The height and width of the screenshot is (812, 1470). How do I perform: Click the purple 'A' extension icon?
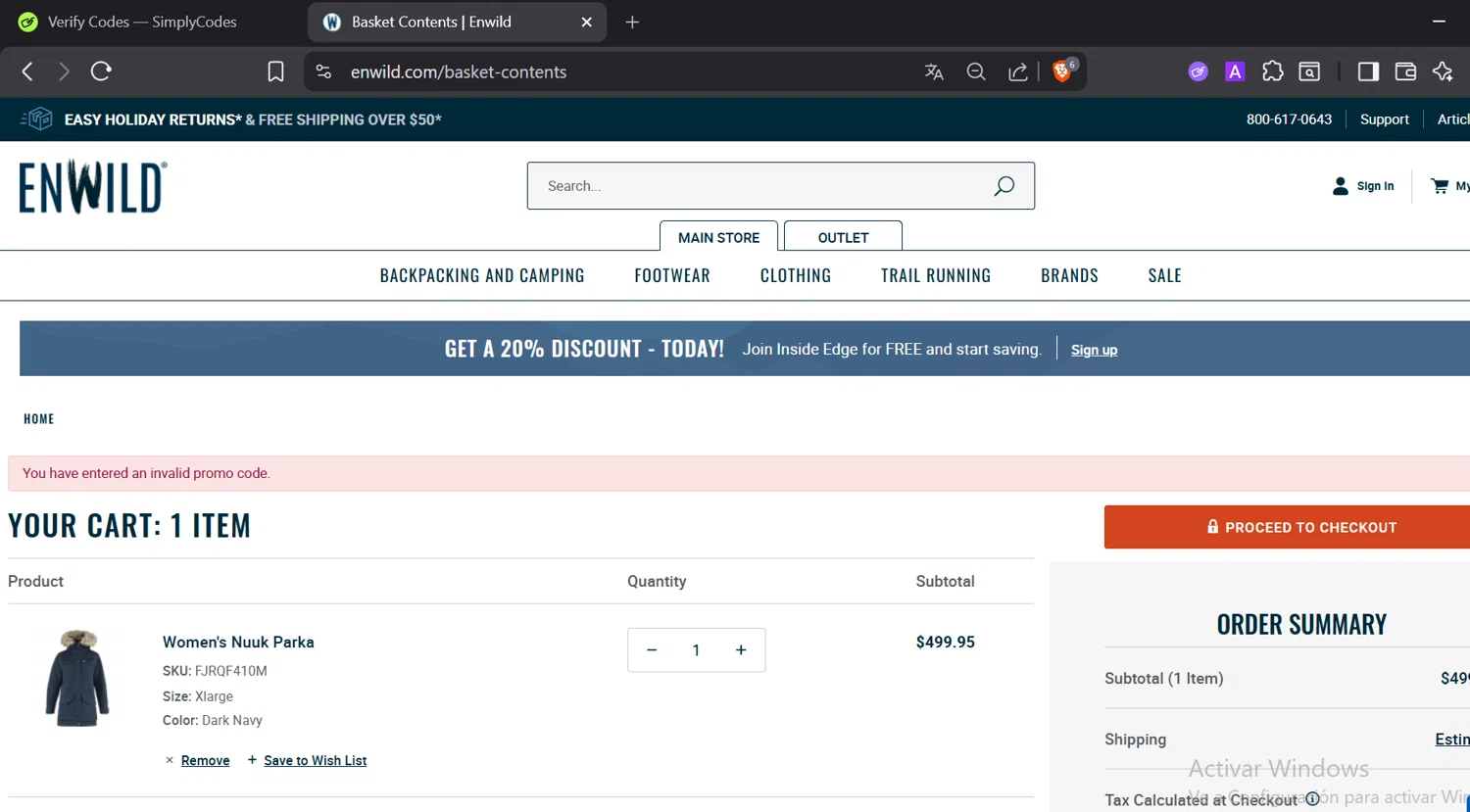click(x=1235, y=72)
